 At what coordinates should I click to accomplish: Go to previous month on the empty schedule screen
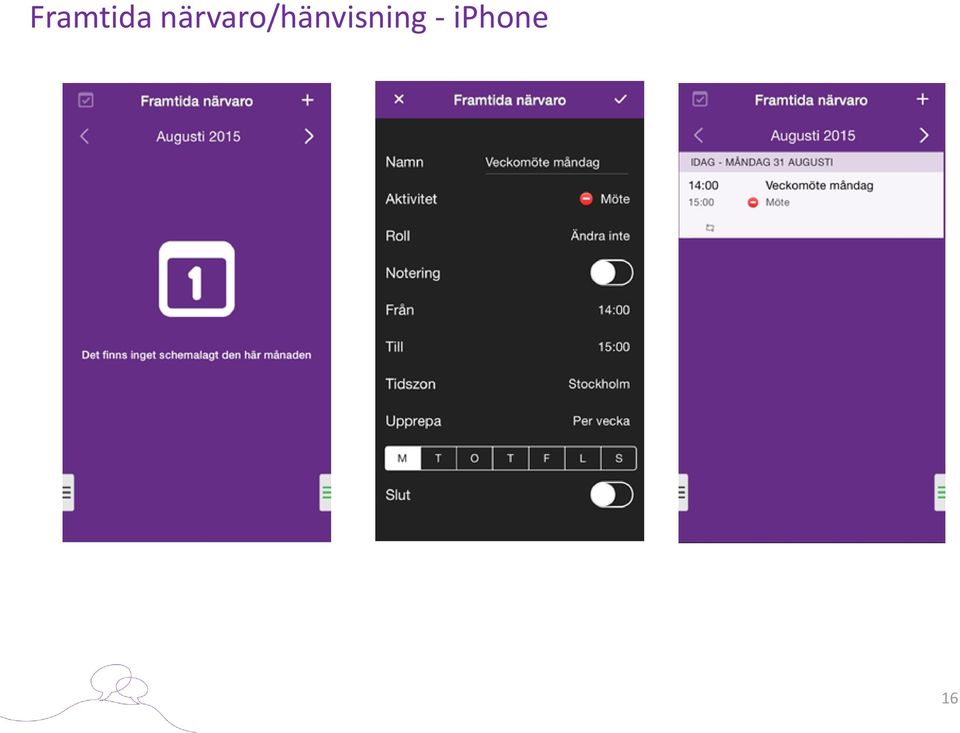click(84, 136)
